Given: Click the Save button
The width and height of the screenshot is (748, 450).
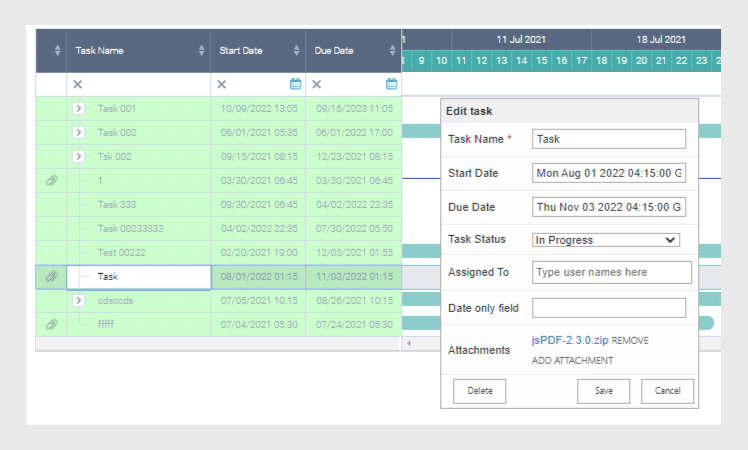Looking at the screenshot, I should tap(603, 391).
